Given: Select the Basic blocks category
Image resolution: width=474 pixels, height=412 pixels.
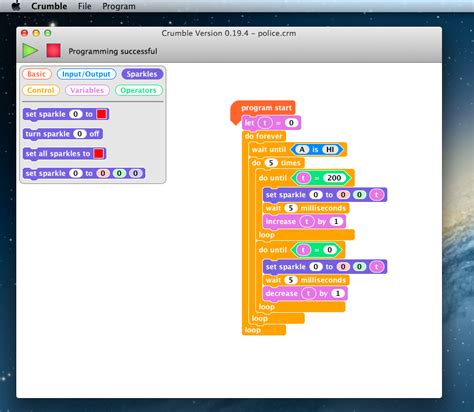Looking at the screenshot, I should [37, 74].
